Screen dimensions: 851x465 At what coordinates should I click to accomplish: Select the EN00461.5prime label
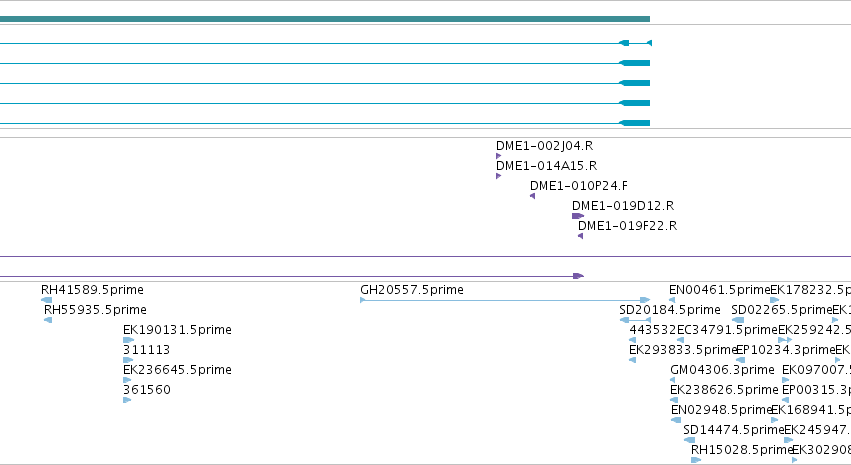[x=720, y=290]
